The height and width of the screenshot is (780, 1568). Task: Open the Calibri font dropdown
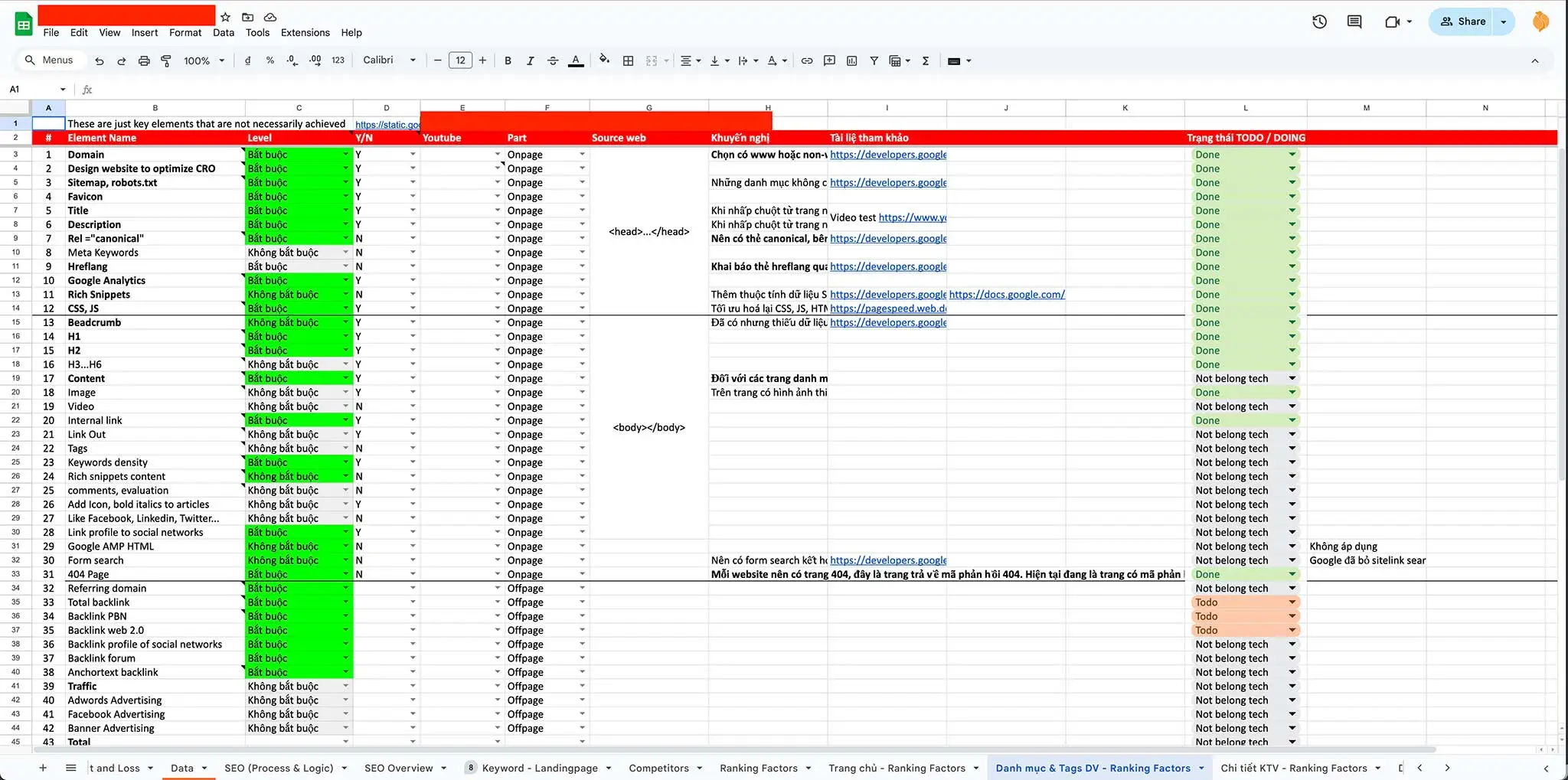(x=389, y=60)
